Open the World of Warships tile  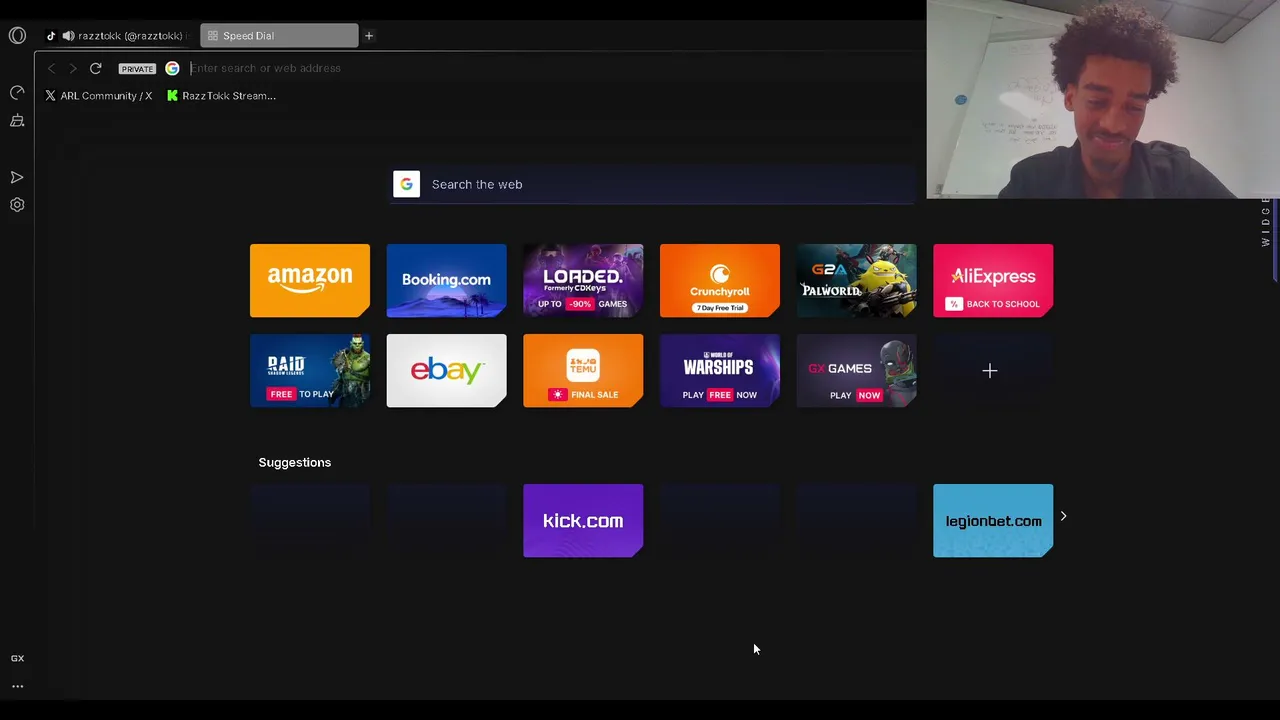[x=720, y=371]
